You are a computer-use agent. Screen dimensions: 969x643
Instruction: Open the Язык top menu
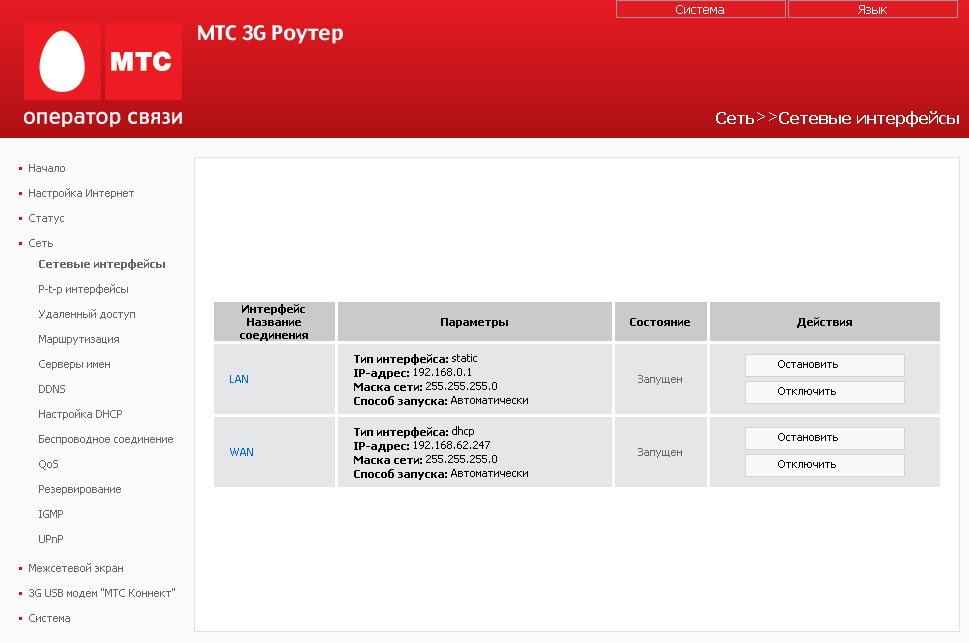pyautogui.click(x=872, y=9)
